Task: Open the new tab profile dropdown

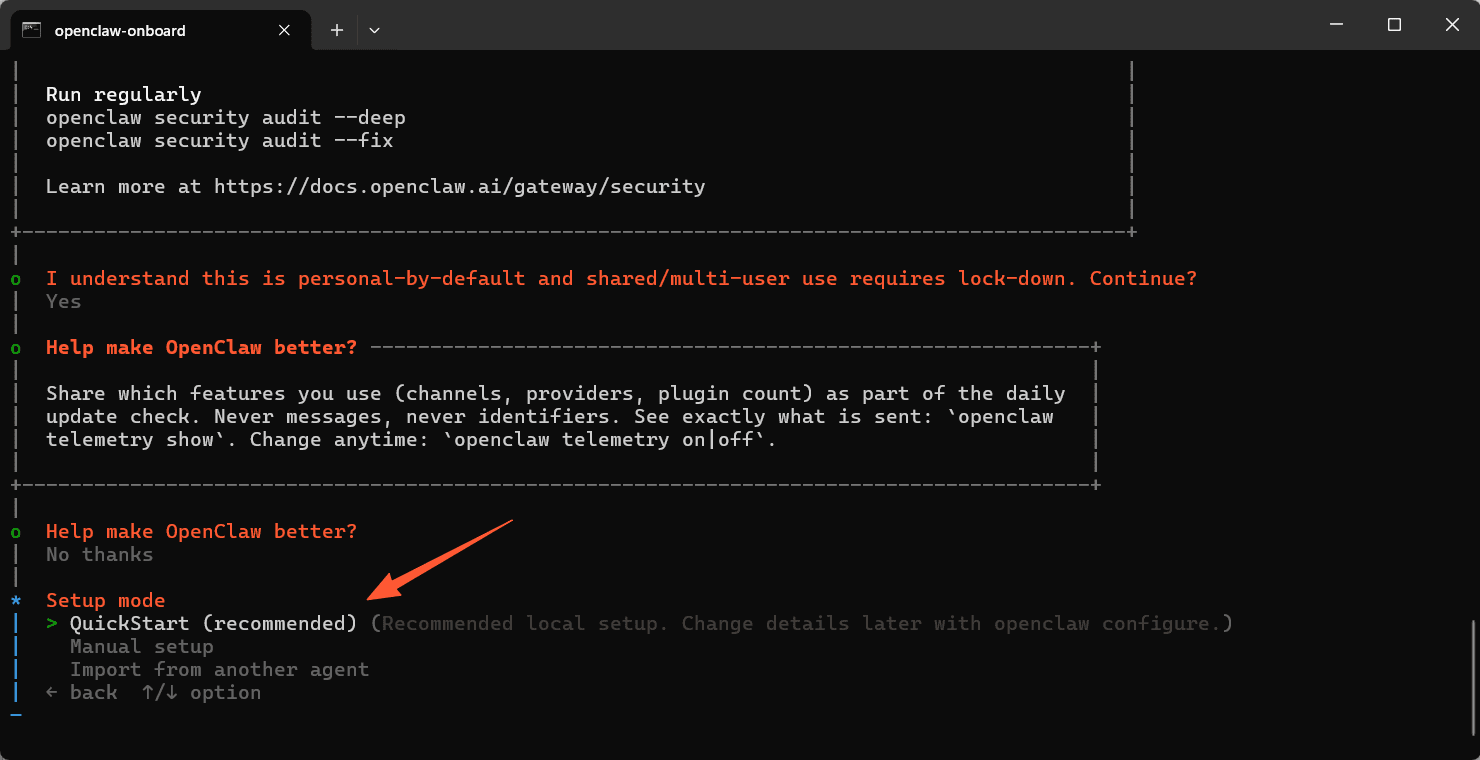Action: (374, 30)
